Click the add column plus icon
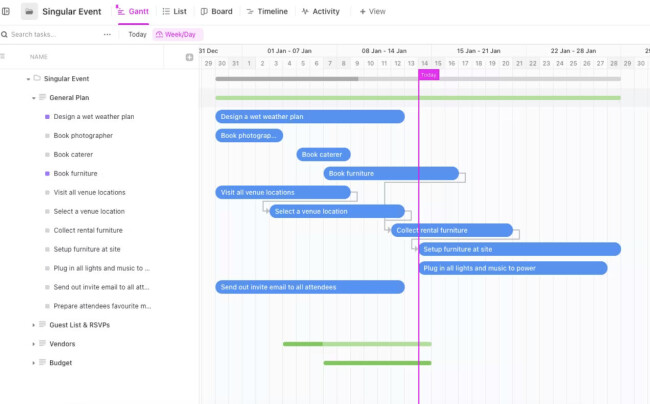Screen dimensions: 650x404 tap(189, 57)
